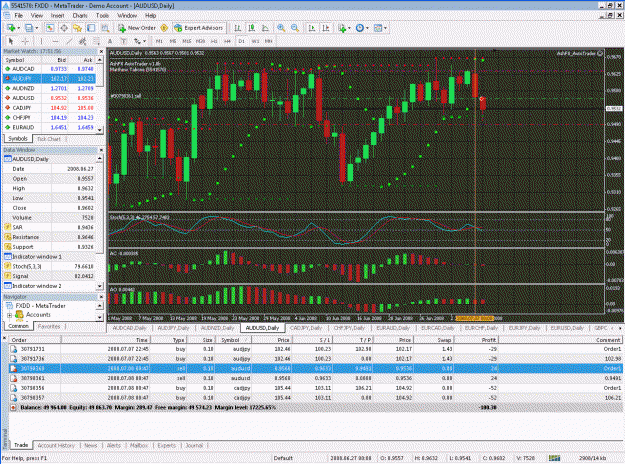
Task: Open the Tools menu
Action: point(102,16)
